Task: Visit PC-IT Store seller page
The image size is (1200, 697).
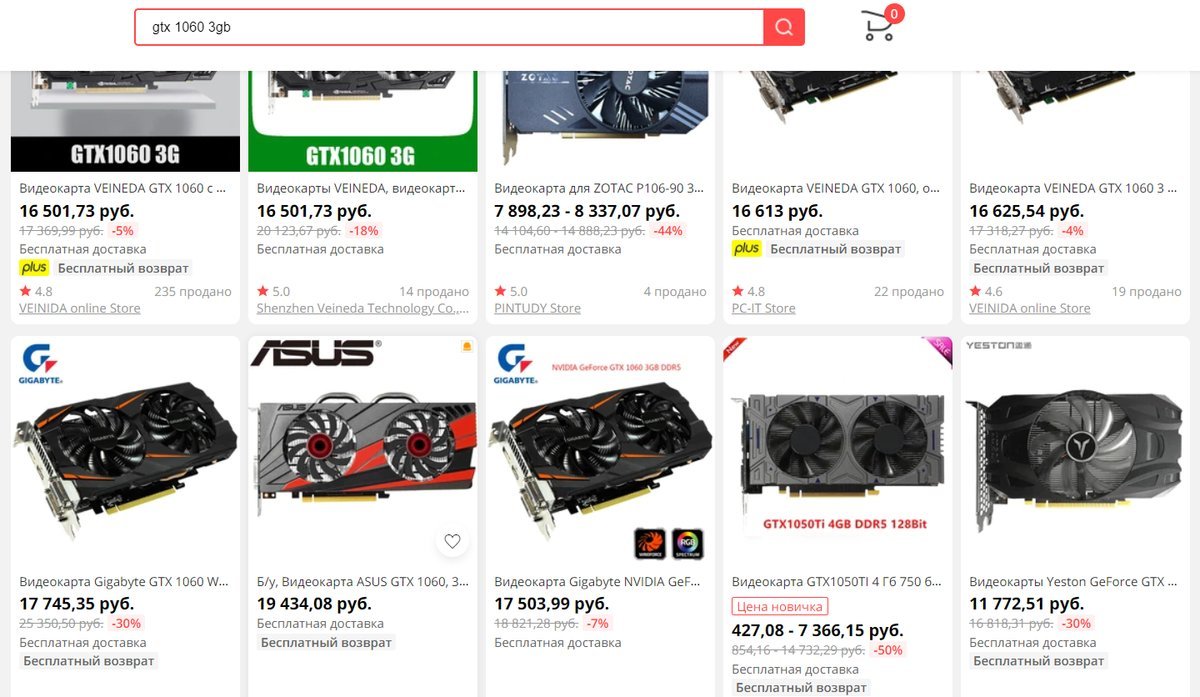Action: point(764,308)
